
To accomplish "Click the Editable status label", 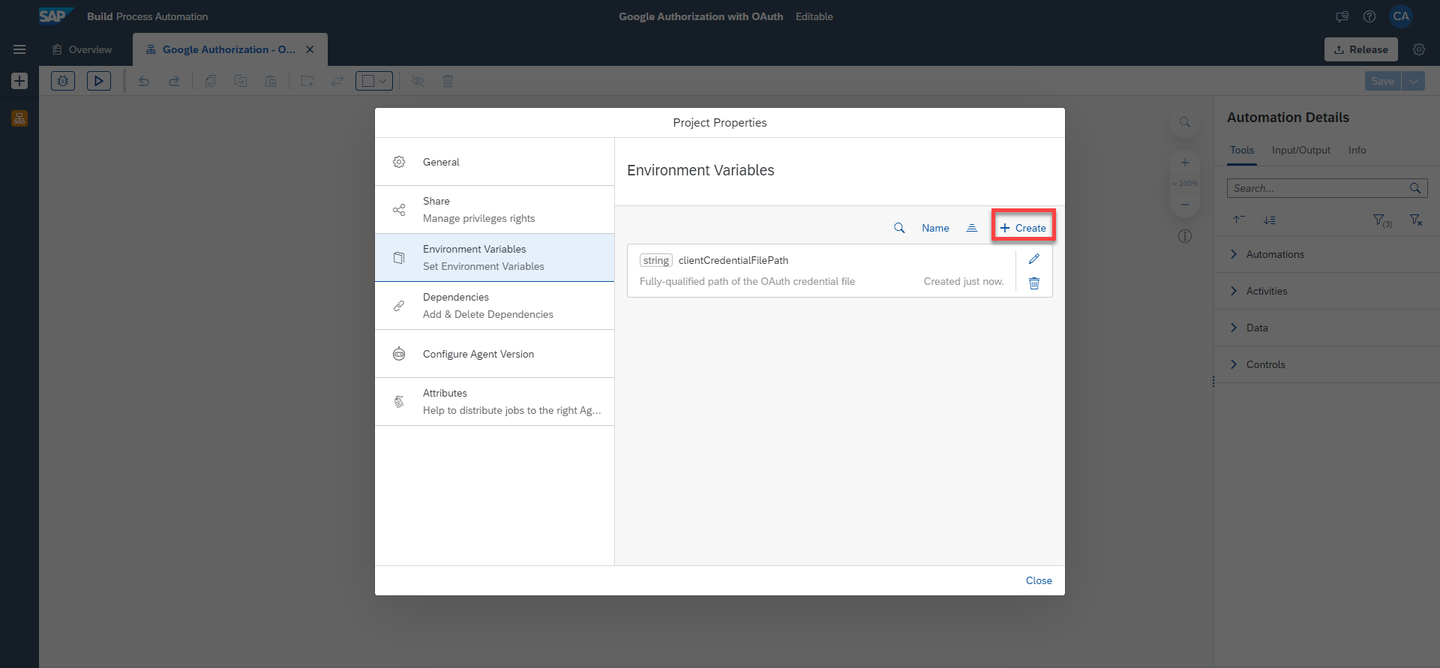I will [814, 17].
